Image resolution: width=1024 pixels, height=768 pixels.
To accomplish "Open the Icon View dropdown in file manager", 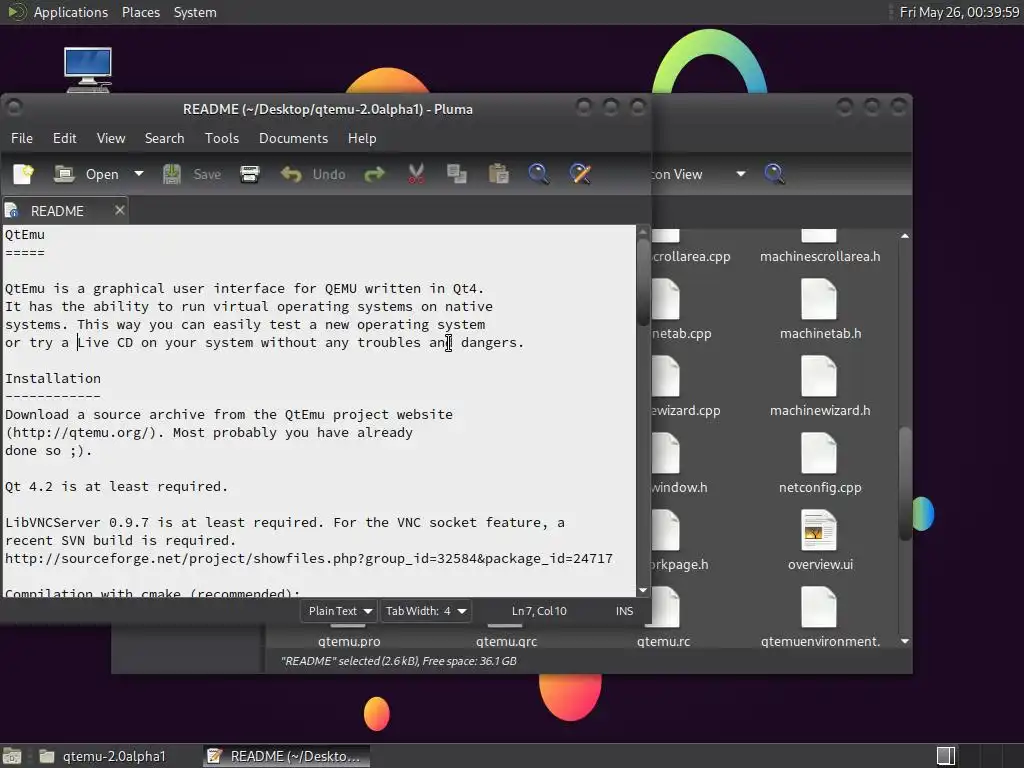I will click(x=698, y=174).
